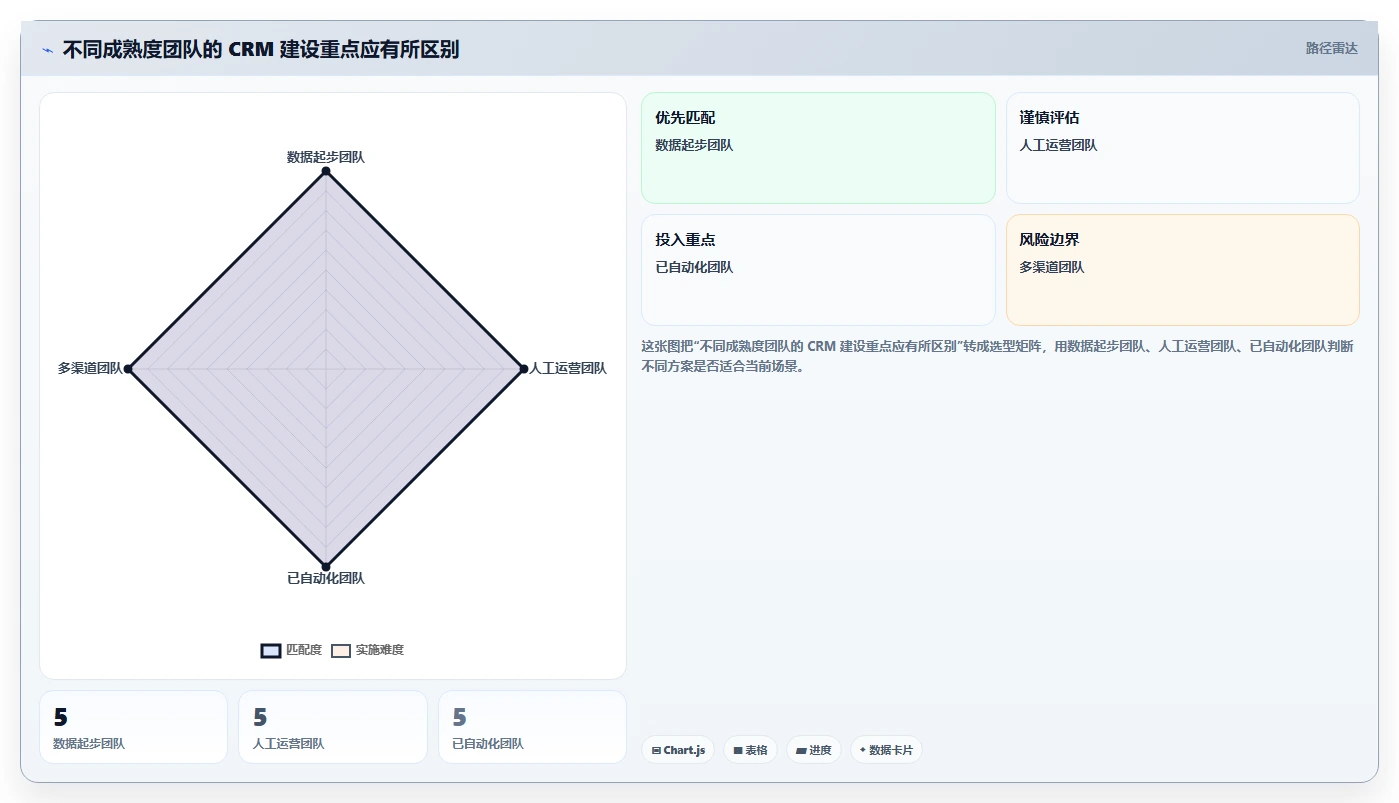This screenshot has width=1399, height=803.
Task: Click the 多渠道团队 axis label on radar
Action: tap(90, 368)
